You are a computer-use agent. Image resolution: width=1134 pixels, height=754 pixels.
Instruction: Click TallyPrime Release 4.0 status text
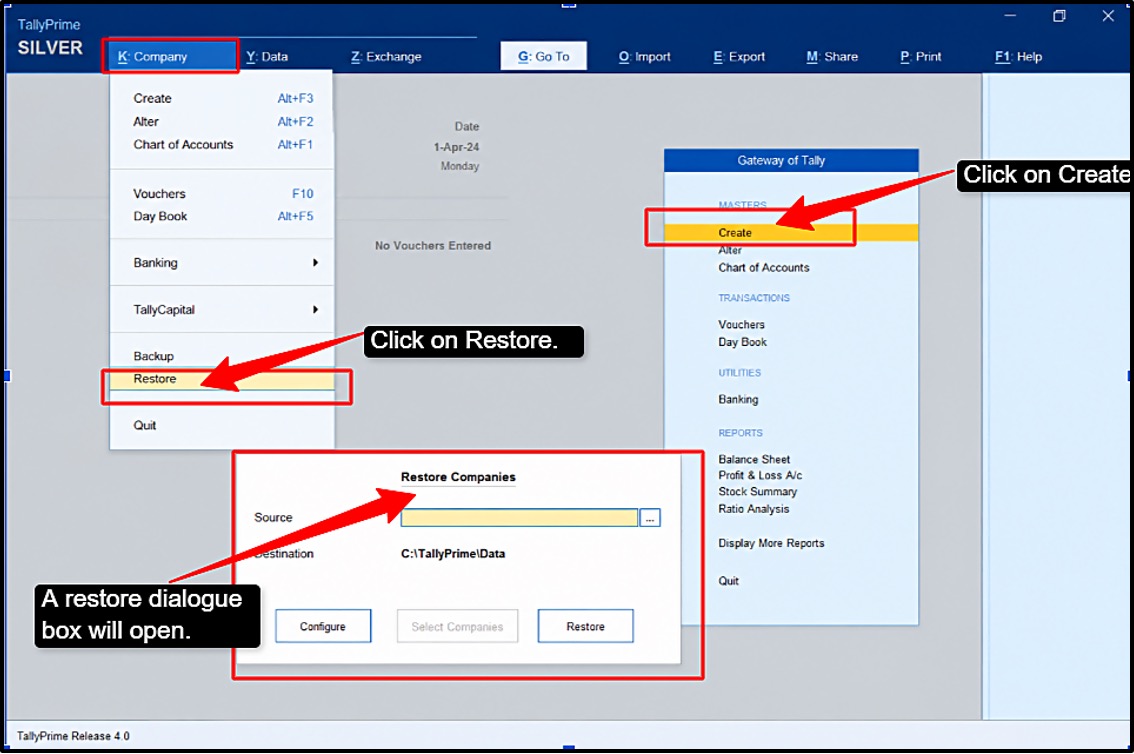click(73, 736)
